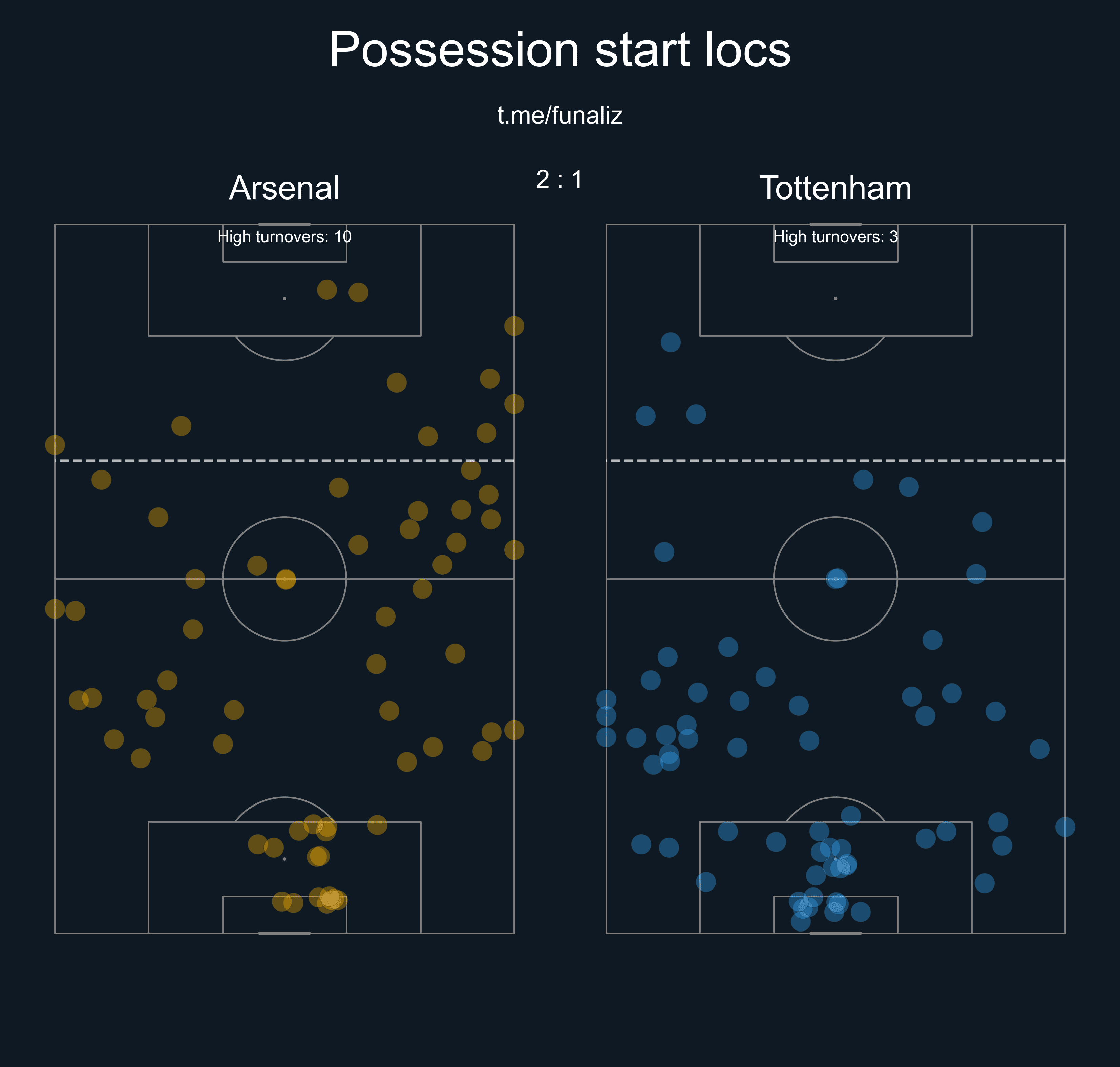Click the gold dot left of Arsenal's center circle
Image resolution: width=1120 pixels, height=1067 pixels.
195,579
